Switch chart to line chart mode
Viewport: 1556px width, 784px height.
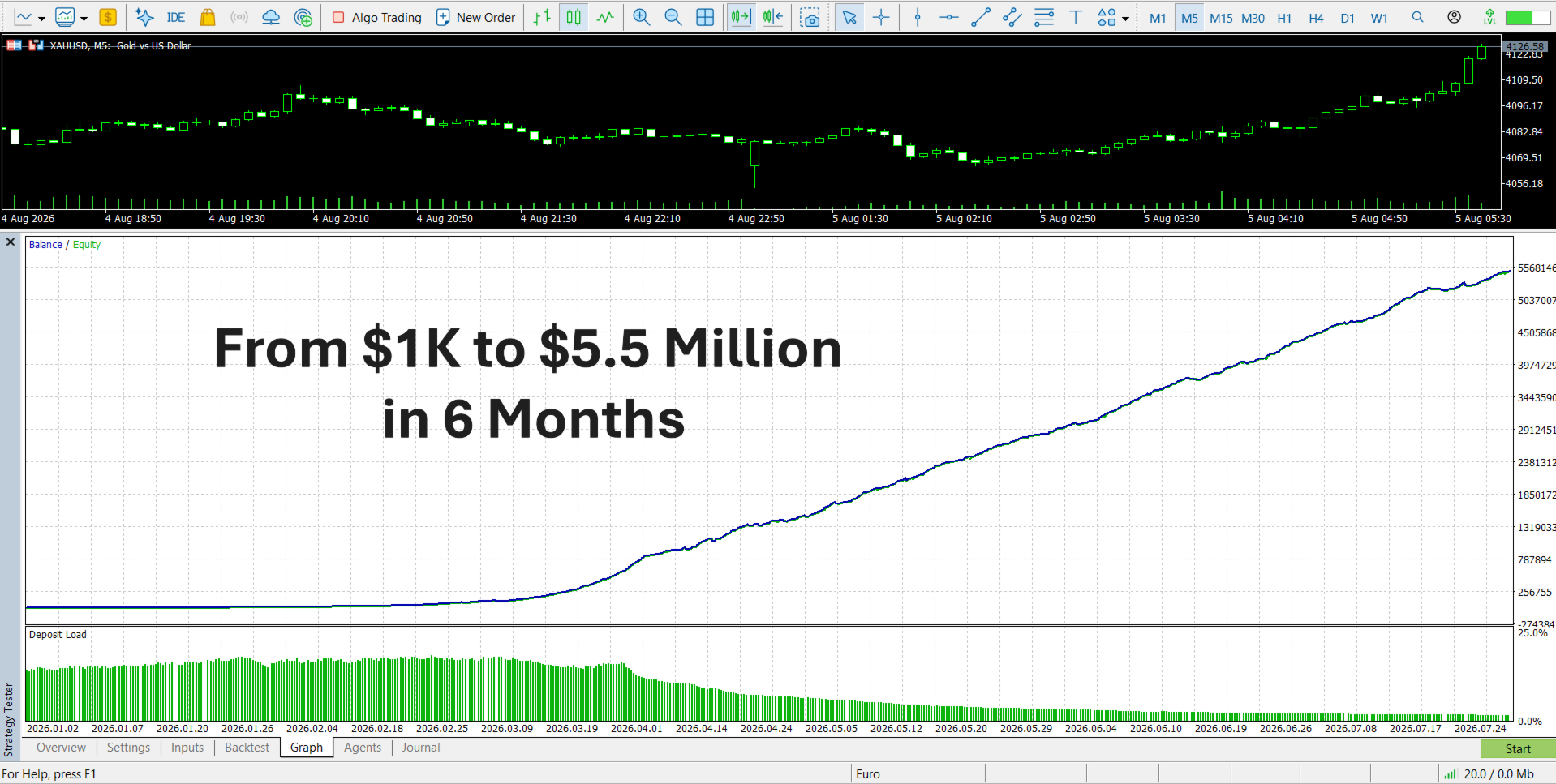tap(605, 17)
